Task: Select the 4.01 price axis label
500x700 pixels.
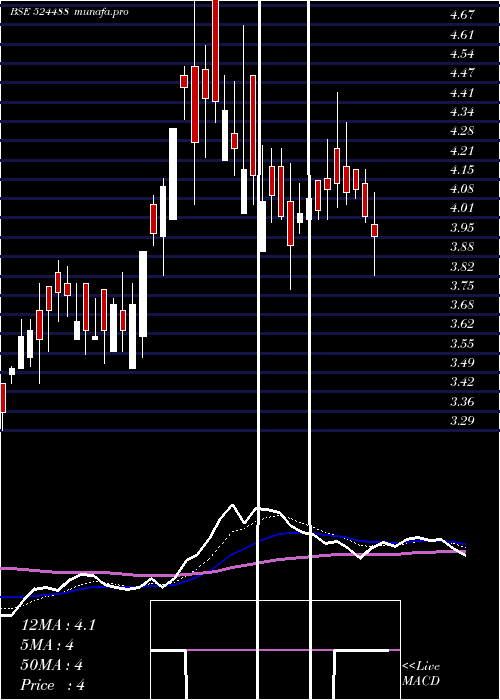Action: point(462,208)
